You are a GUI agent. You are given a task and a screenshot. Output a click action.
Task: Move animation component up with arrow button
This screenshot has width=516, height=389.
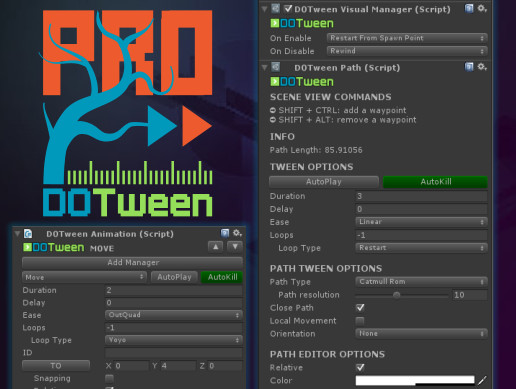click(216, 247)
